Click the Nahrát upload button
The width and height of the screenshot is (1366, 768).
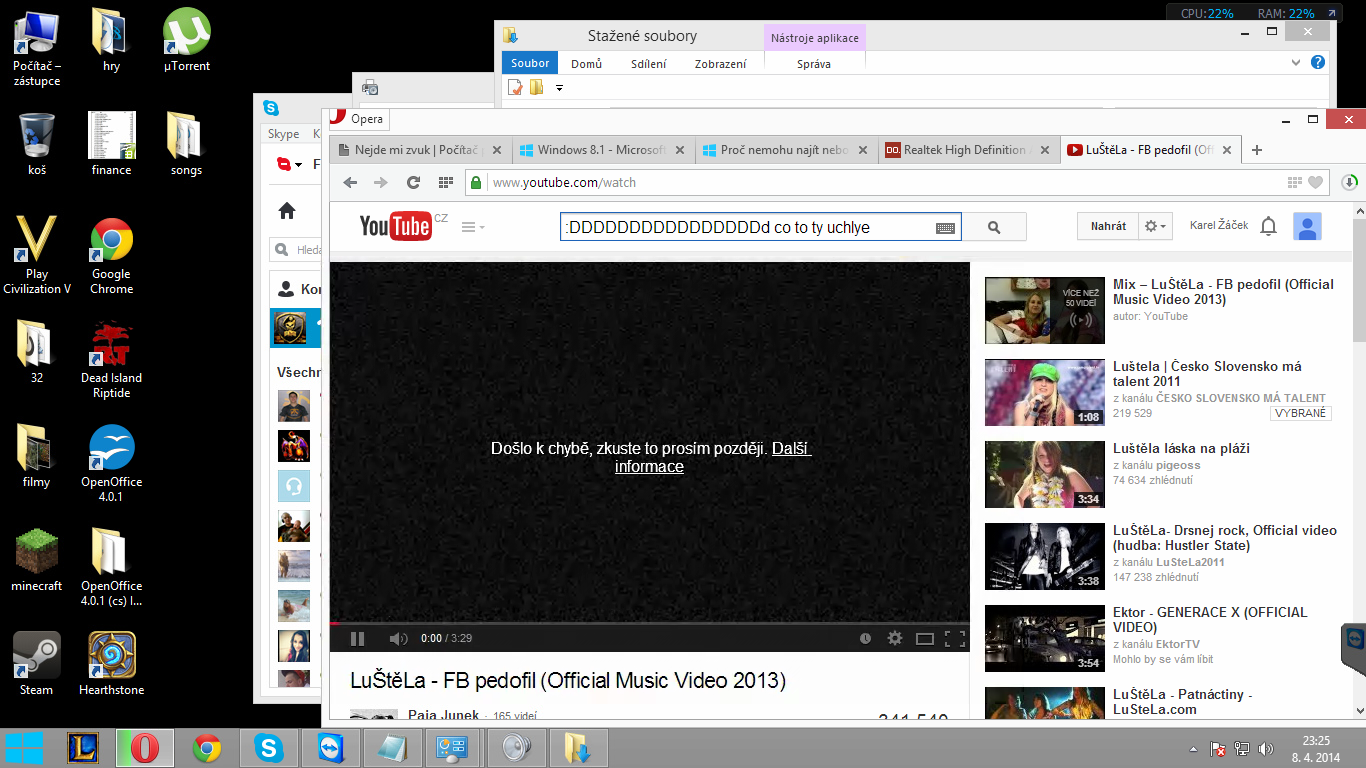click(x=1108, y=226)
